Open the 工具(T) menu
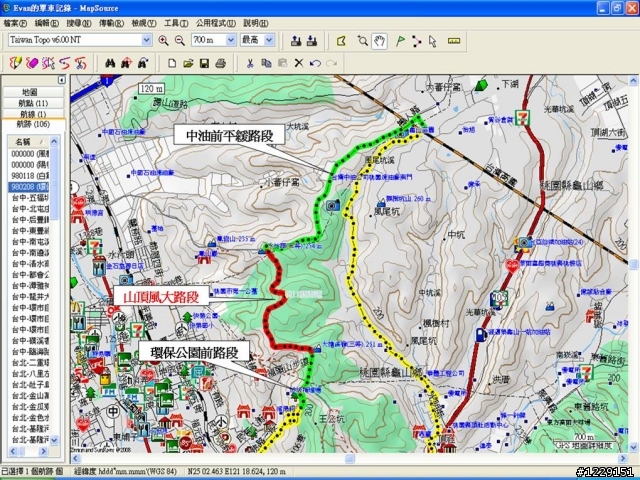The image size is (640, 480). tap(176, 23)
